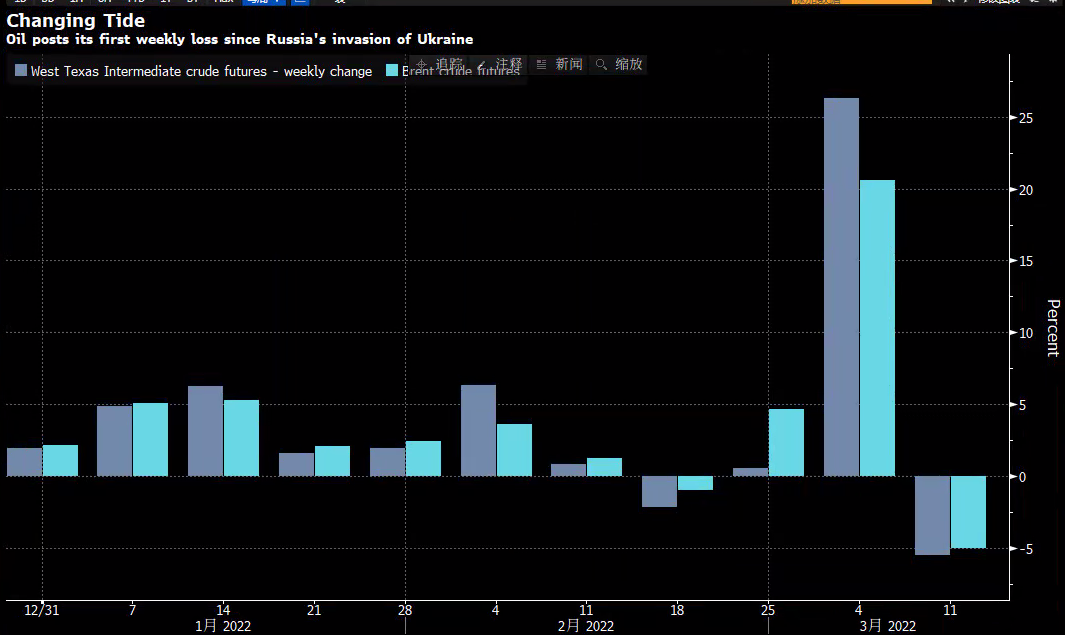This screenshot has height=635, width=1065.
Task: Open the 新闻 news overlay
Action: pyautogui.click(x=560, y=64)
